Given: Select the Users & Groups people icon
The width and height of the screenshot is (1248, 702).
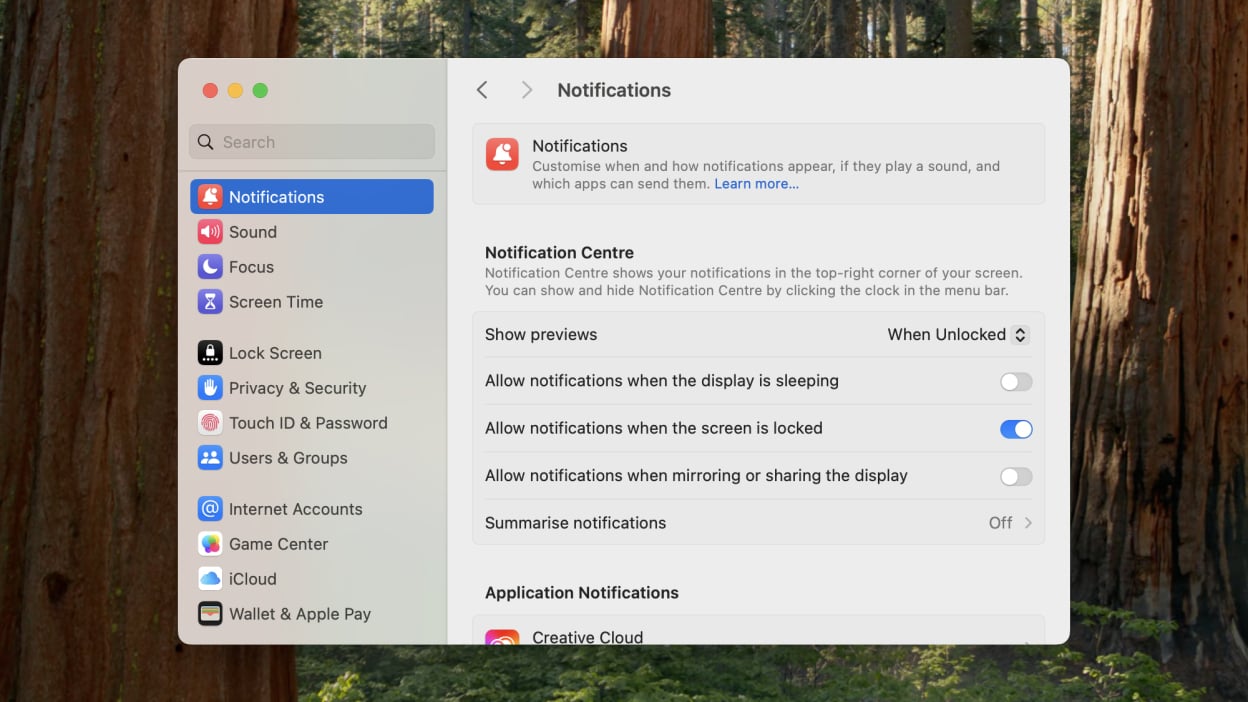Looking at the screenshot, I should tap(210, 458).
